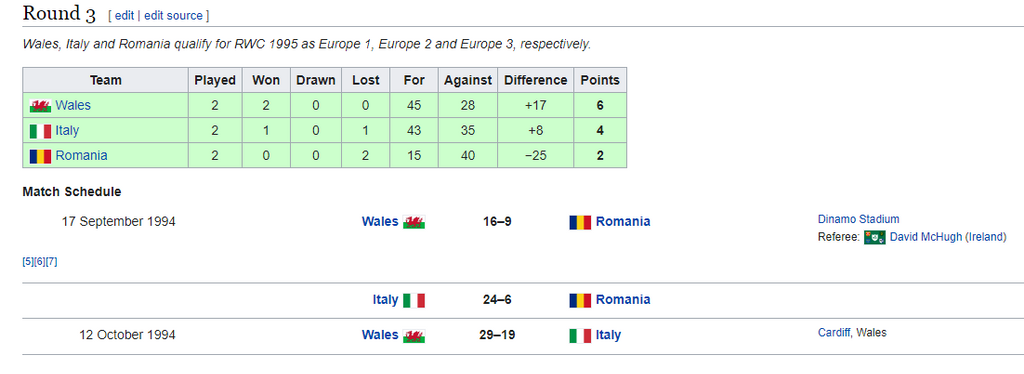Follow the Cardiff venue link
Image resolution: width=1024 pixels, height=374 pixels.
point(834,332)
